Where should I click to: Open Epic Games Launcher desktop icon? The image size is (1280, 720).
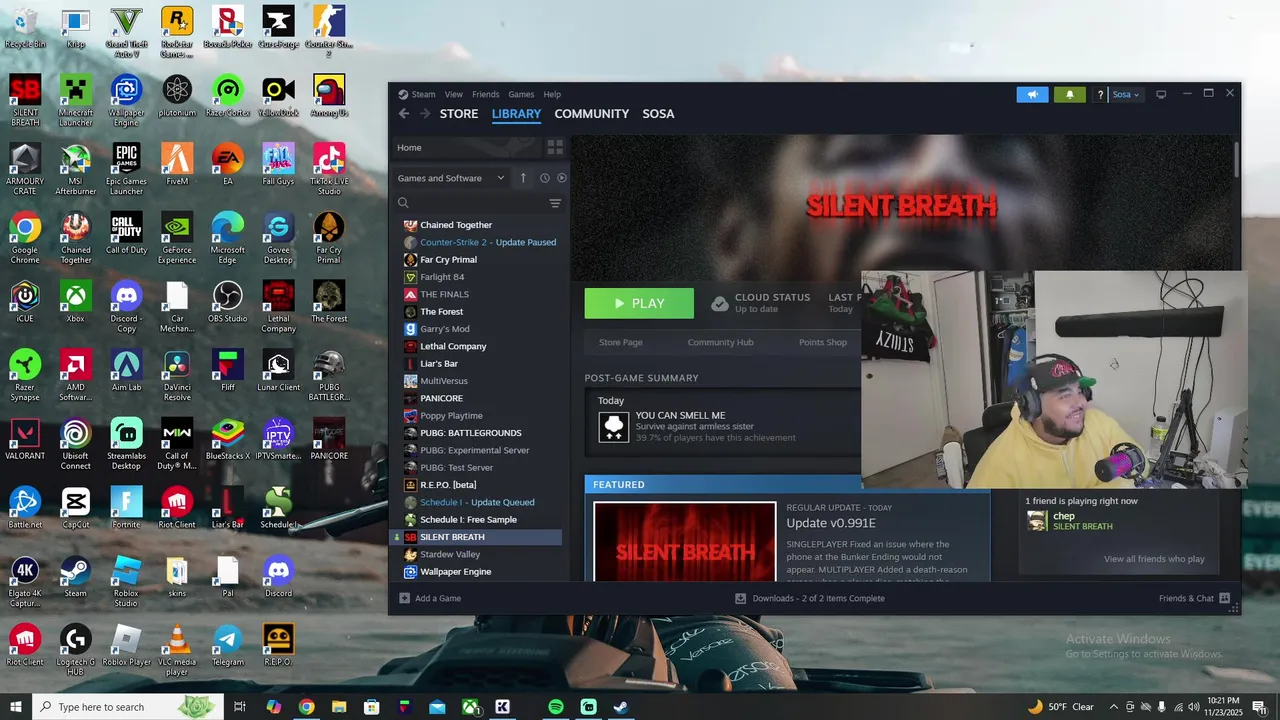(126, 169)
